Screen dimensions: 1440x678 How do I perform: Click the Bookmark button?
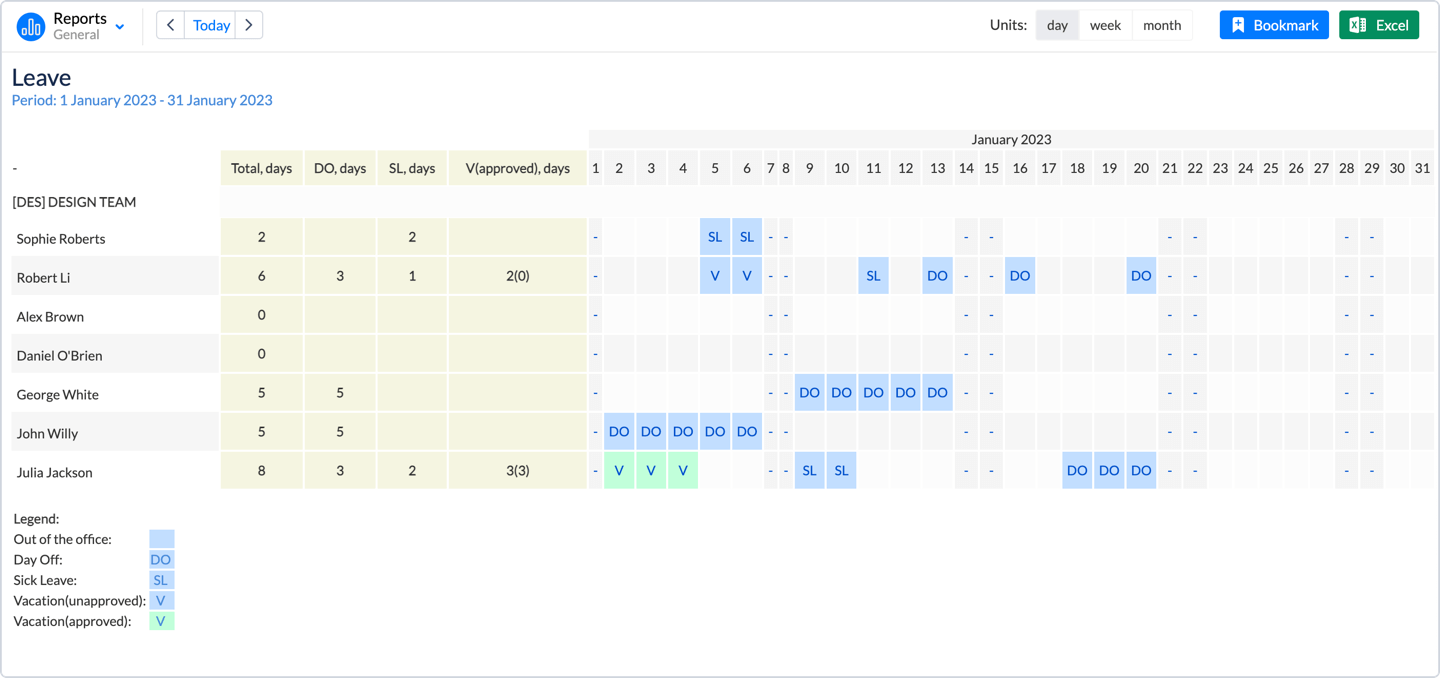(x=1274, y=25)
